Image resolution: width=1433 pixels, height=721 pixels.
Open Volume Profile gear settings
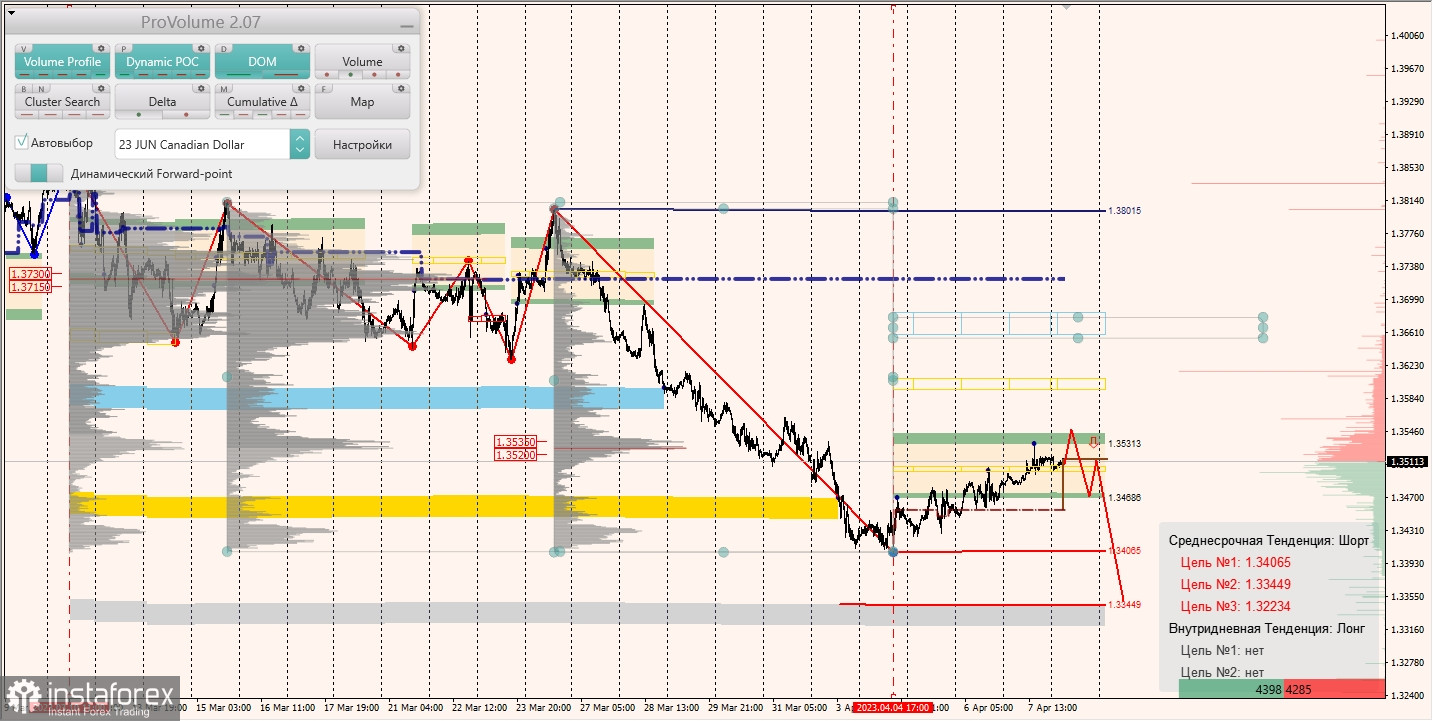click(100, 48)
